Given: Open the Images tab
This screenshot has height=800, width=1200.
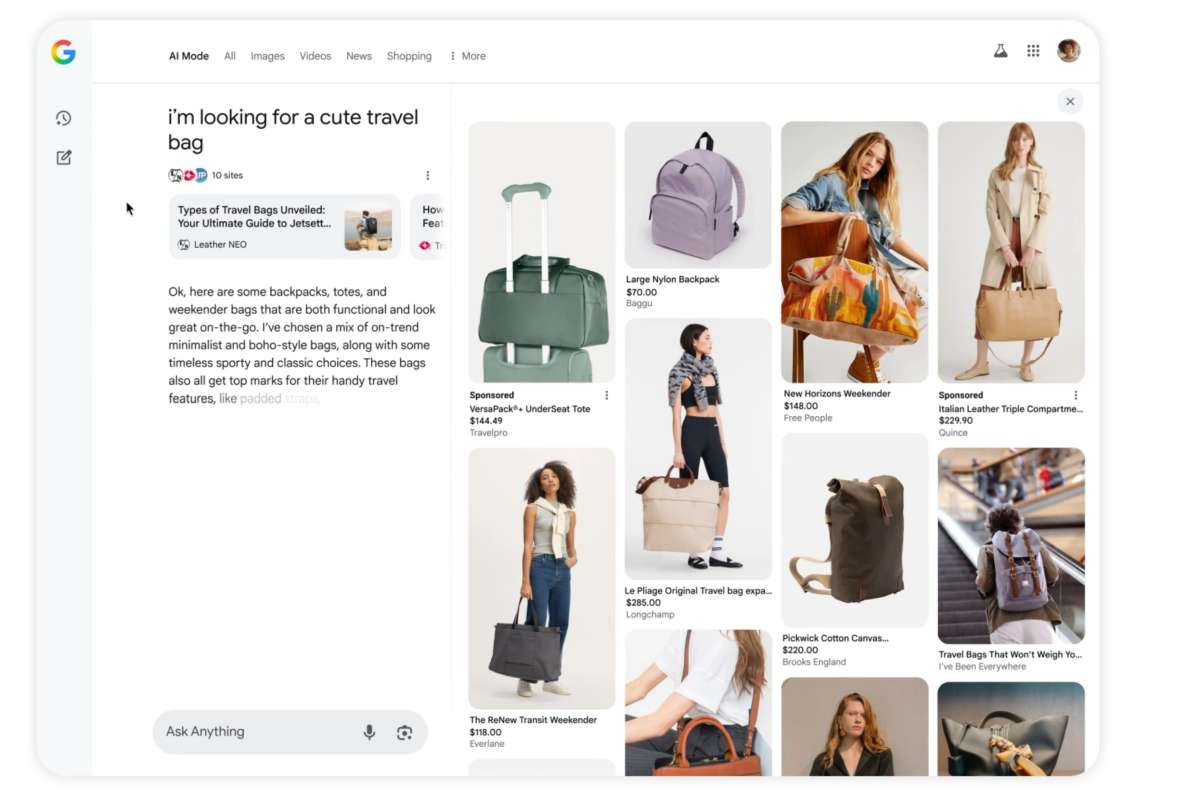Looking at the screenshot, I should tap(267, 56).
